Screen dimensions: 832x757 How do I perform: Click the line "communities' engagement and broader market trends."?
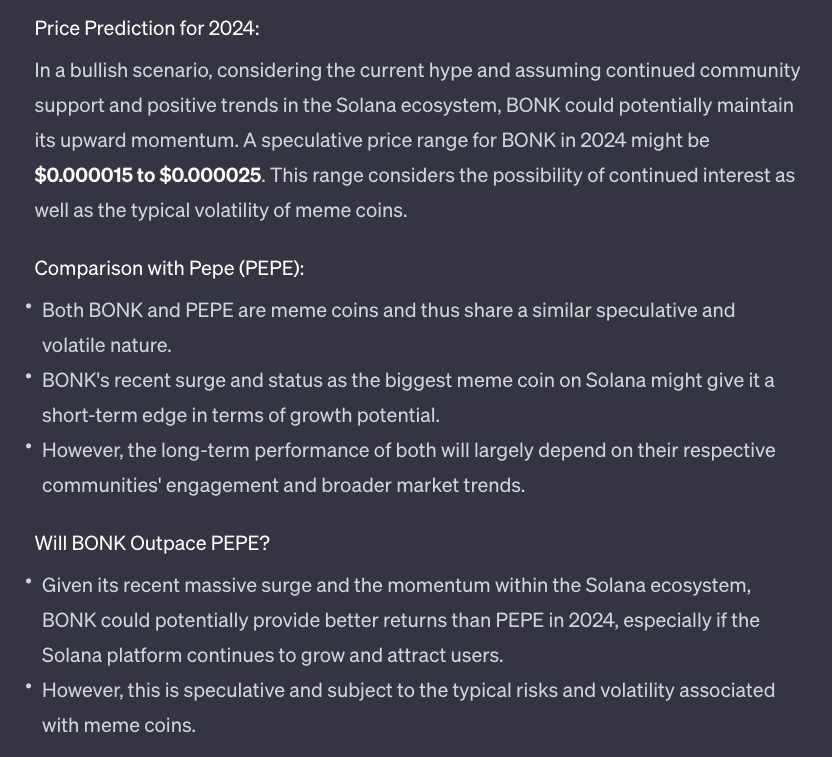pos(283,485)
